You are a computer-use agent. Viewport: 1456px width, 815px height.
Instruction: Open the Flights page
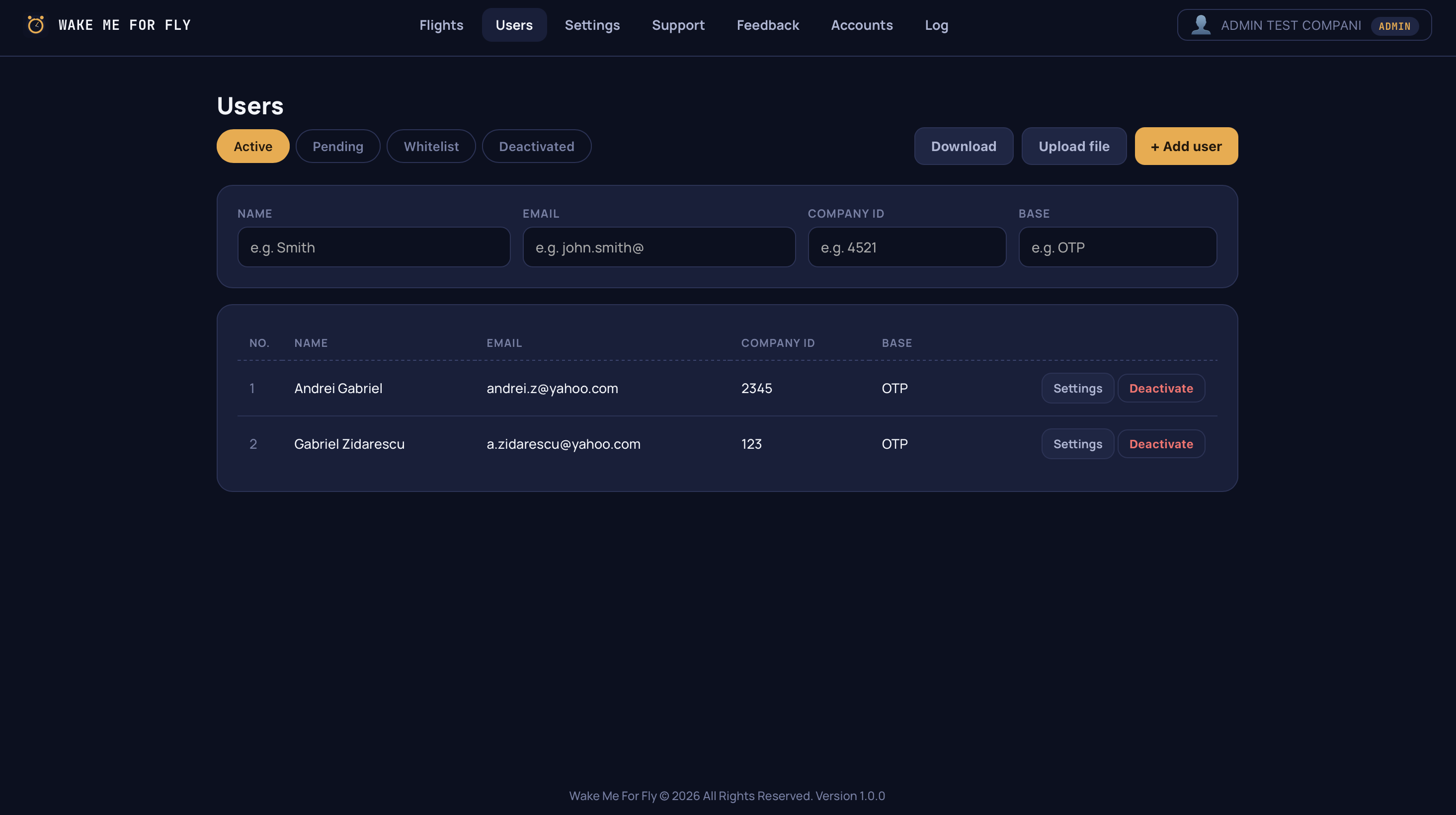tap(441, 25)
